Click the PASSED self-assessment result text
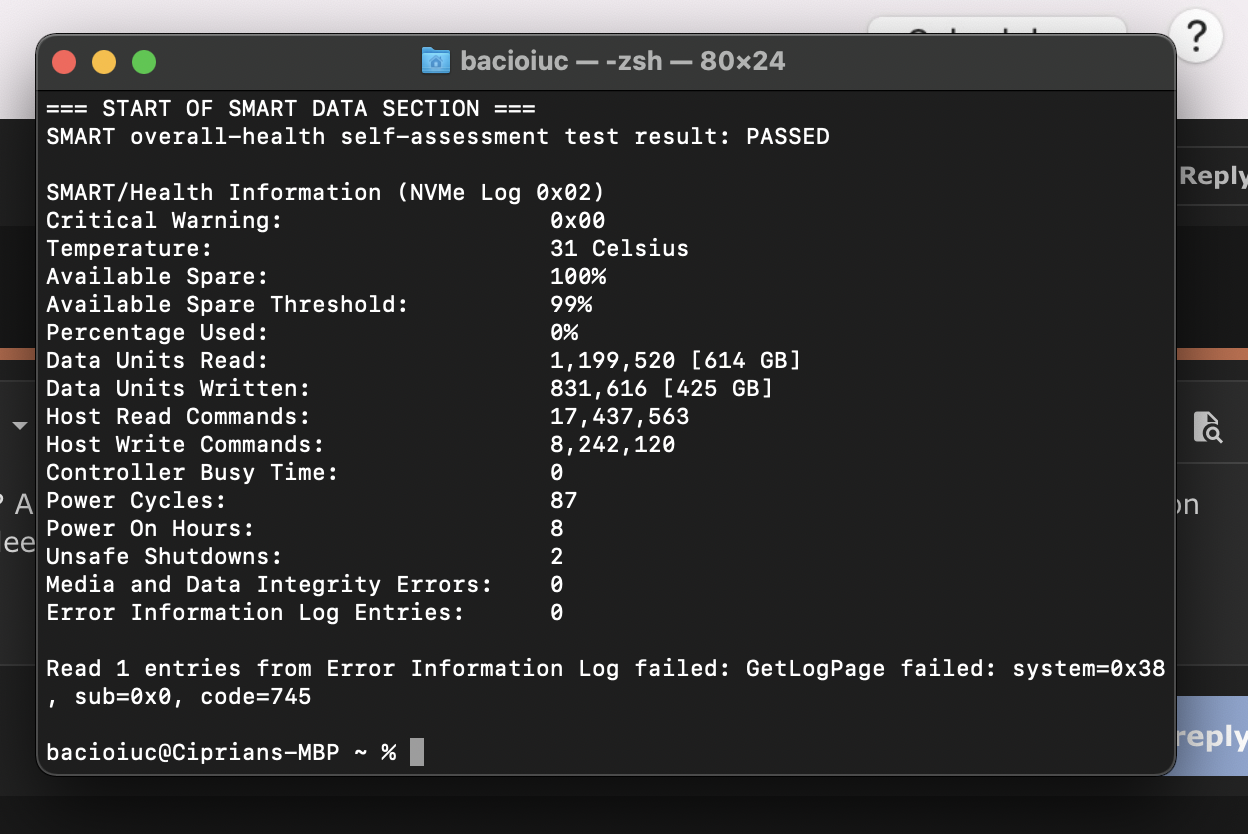1248x834 pixels. (x=787, y=136)
